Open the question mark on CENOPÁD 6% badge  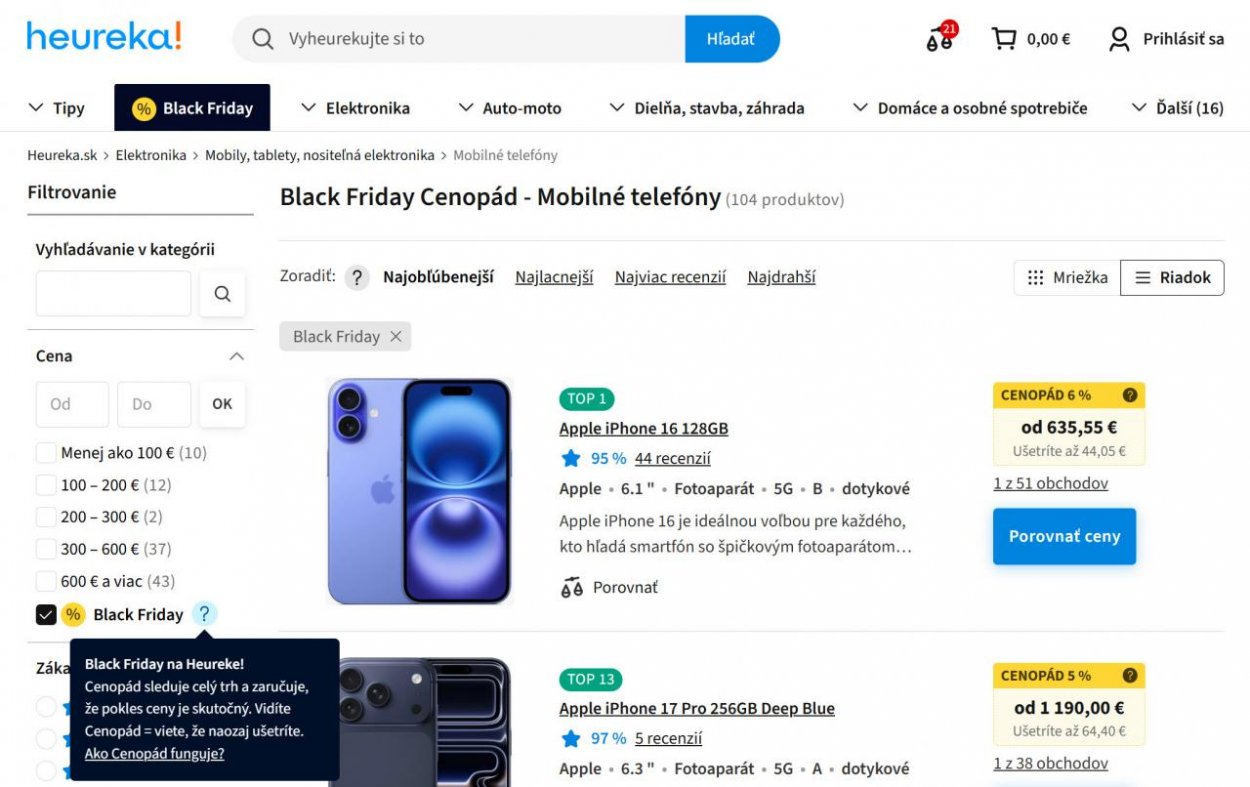point(1130,395)
